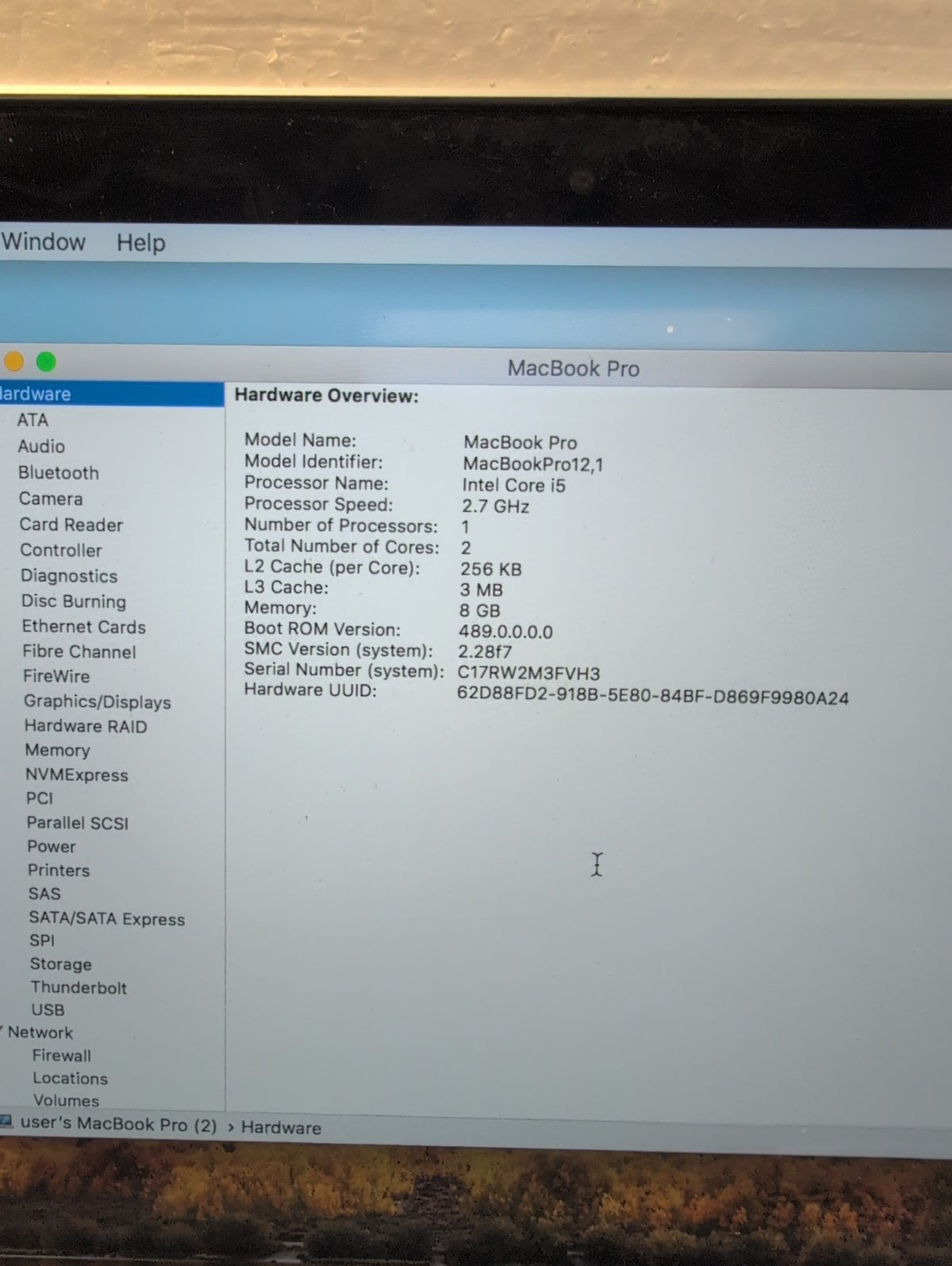Click user's MacBook Pro (2) in path bar
Screen dimensions: 952x1266
pos(118,1125)
